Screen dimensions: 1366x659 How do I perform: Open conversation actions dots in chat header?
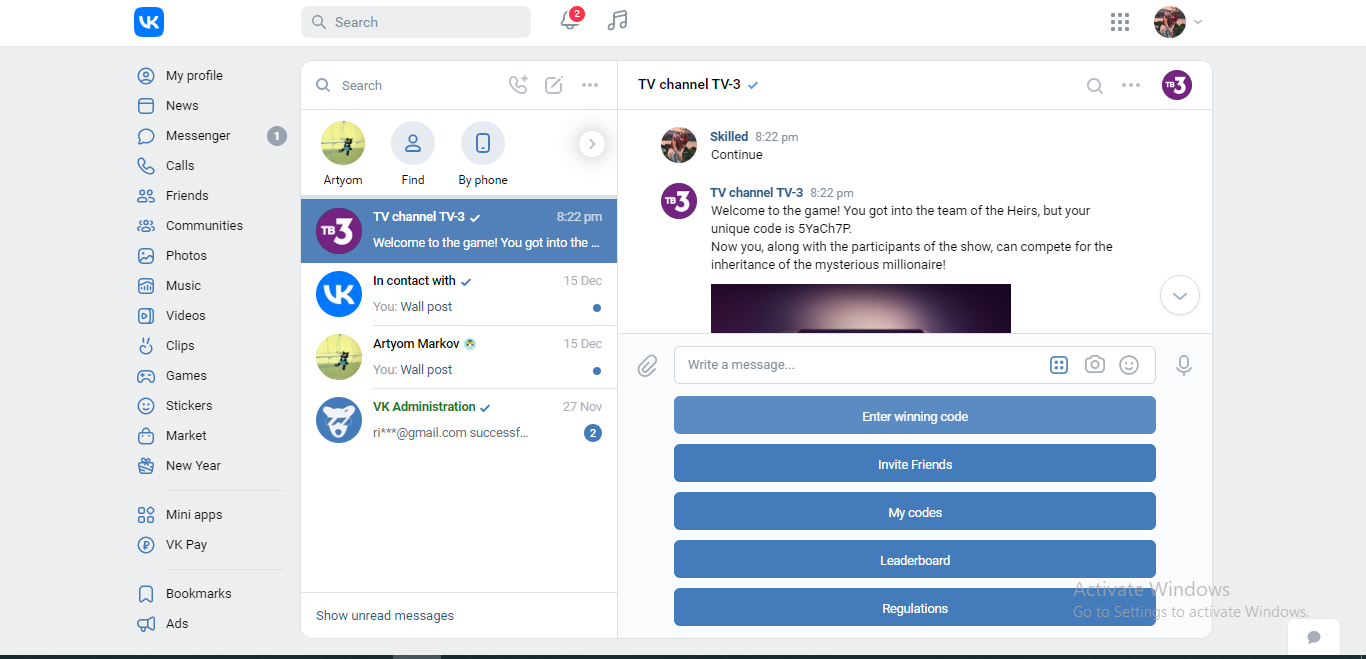1131,85
